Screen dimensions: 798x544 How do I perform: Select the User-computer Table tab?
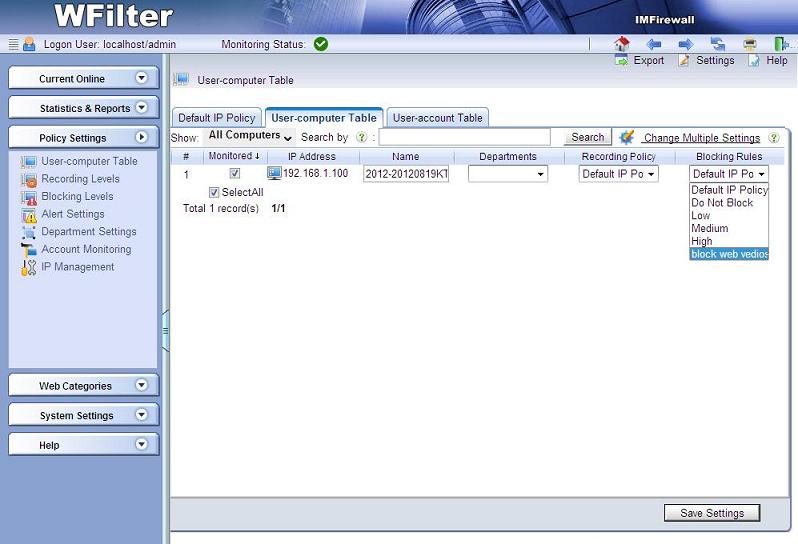point(324,118)
